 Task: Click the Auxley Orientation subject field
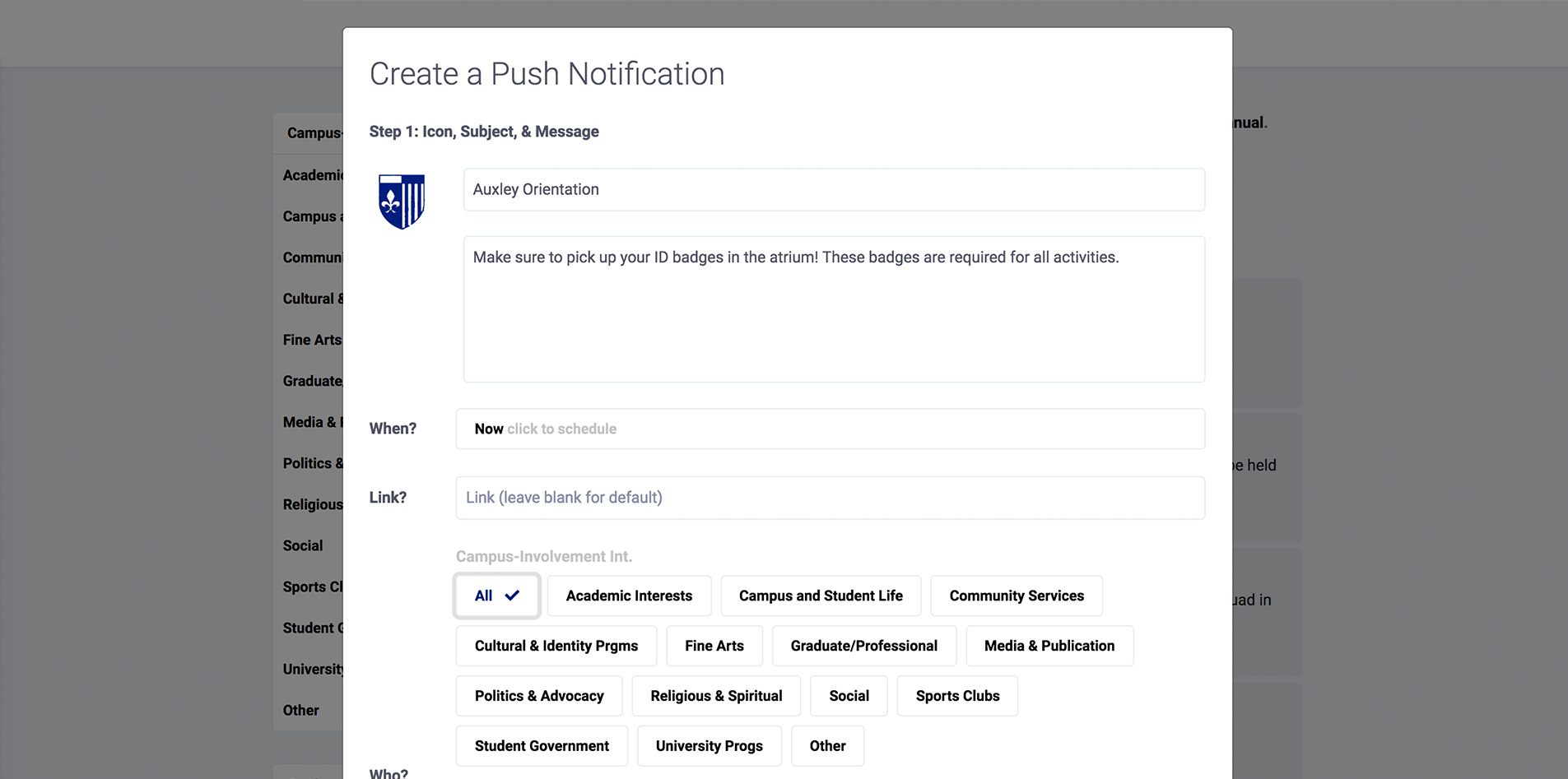pyautogui.click(x=834, y=190)
